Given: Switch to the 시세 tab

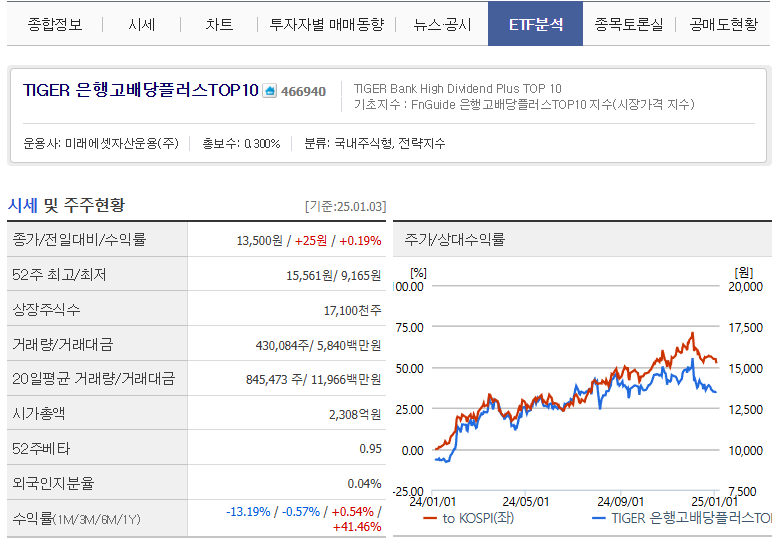Looking at the screenshot, I should click(141, 24).
